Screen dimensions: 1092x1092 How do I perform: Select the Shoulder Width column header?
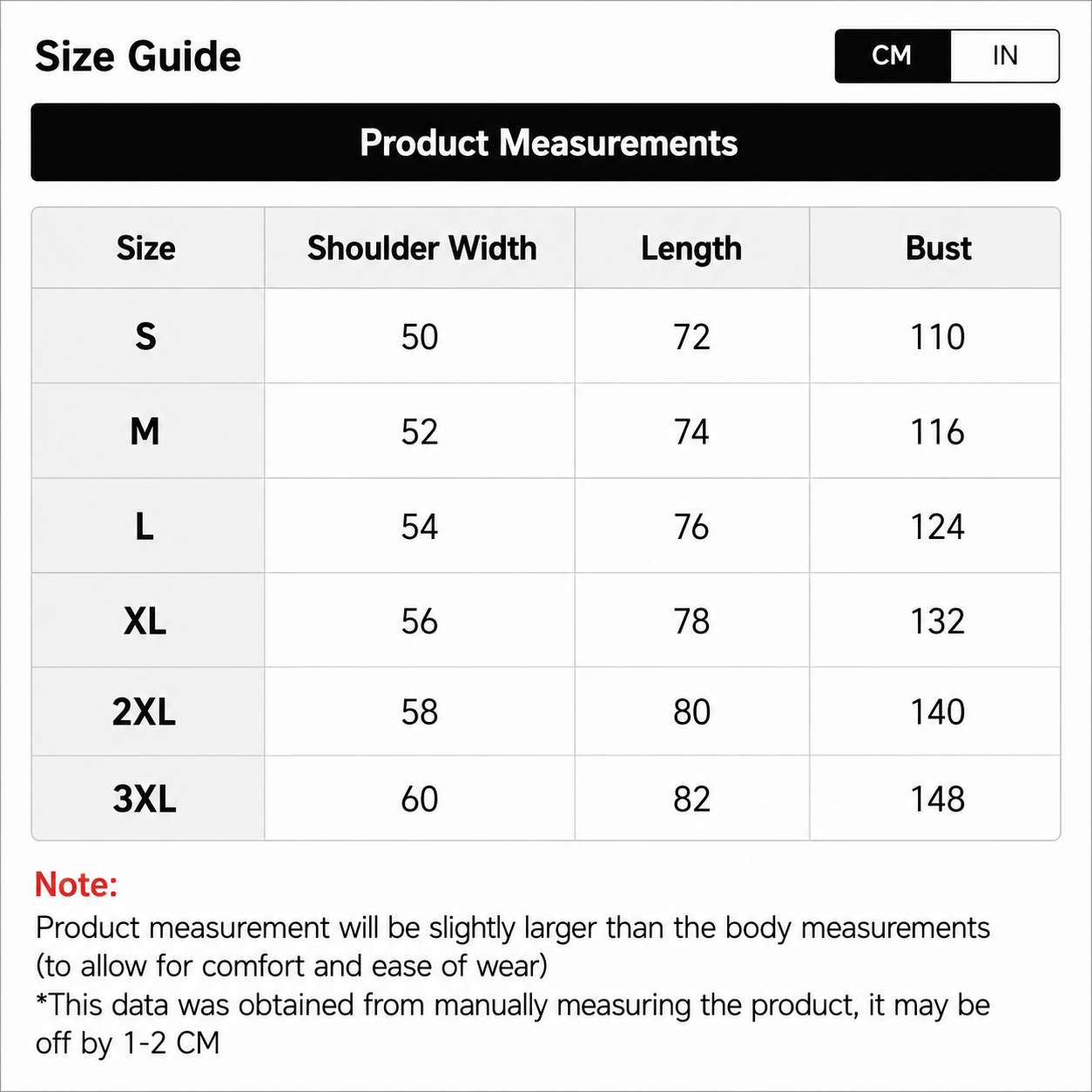click(421, 248)
